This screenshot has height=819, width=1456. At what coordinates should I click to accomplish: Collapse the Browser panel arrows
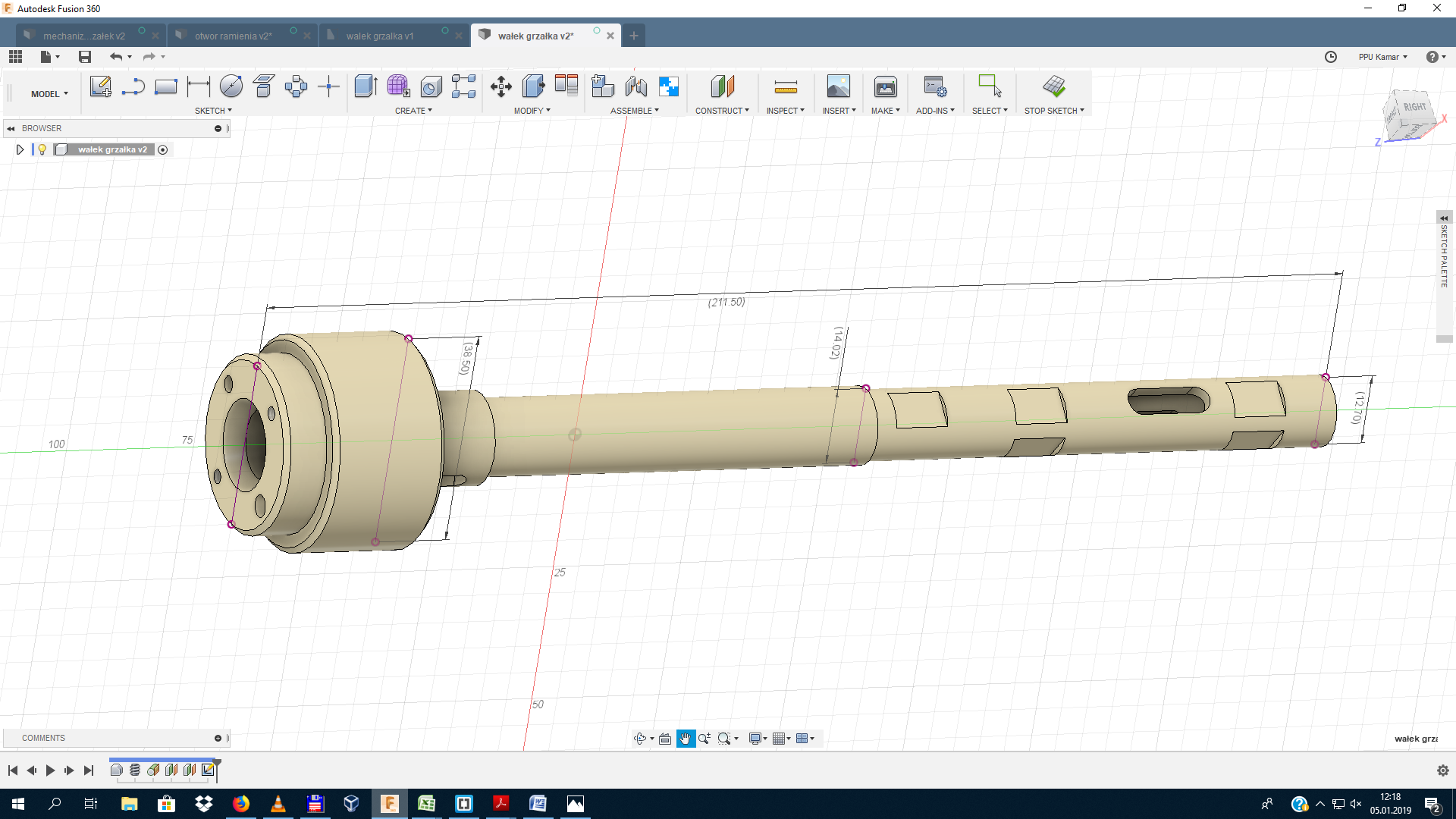tap(11, 128)
